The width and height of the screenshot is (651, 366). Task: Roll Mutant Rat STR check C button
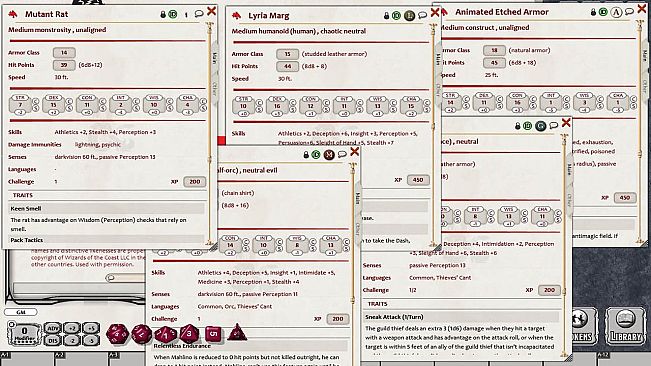[x=36, y=101]
